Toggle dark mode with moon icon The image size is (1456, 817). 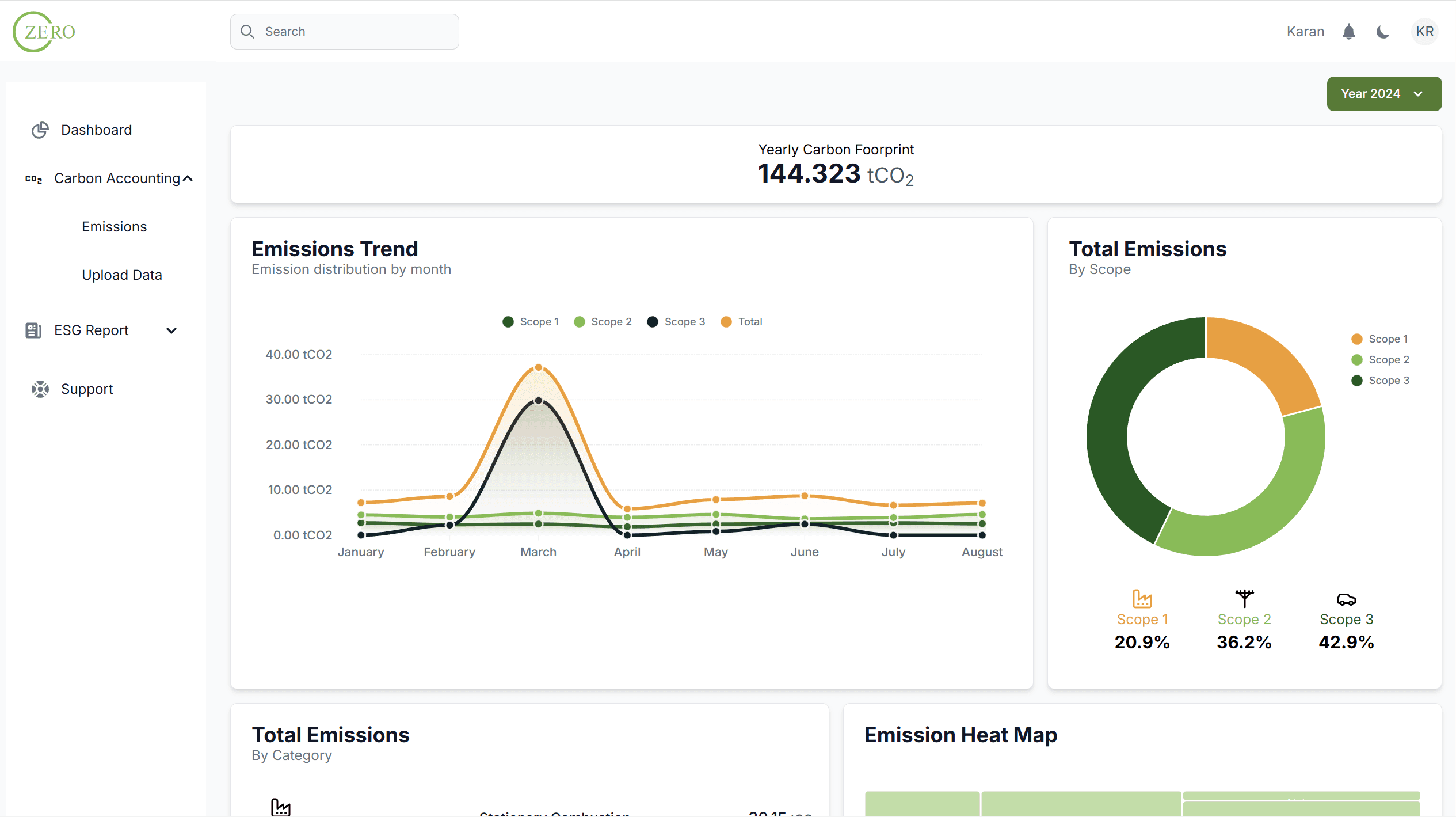pos(1383,32)
